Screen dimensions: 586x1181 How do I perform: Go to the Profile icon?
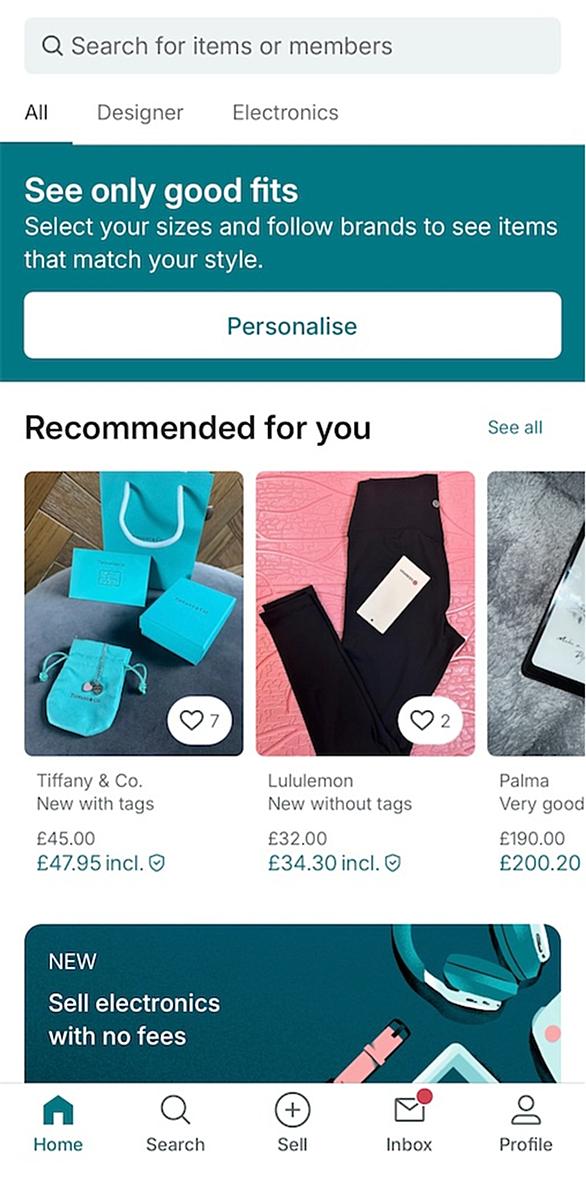[x=526, y=1111]
